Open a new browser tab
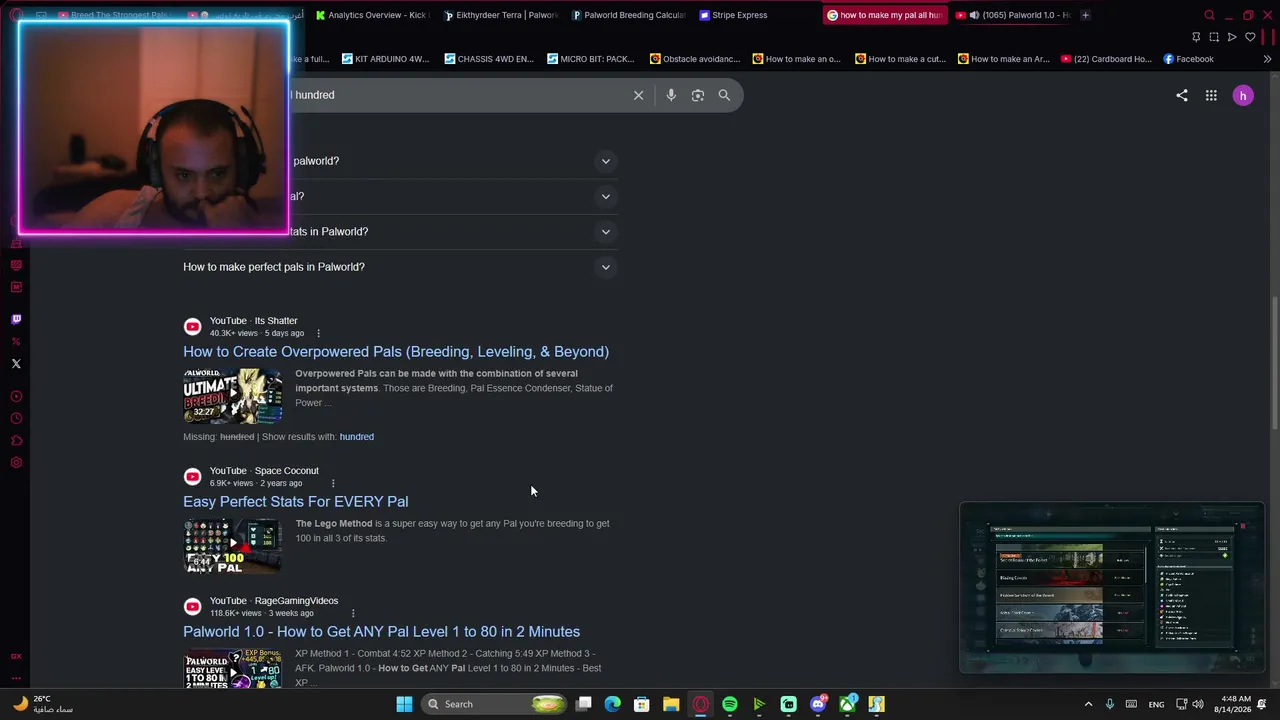 click(1085, 15)
